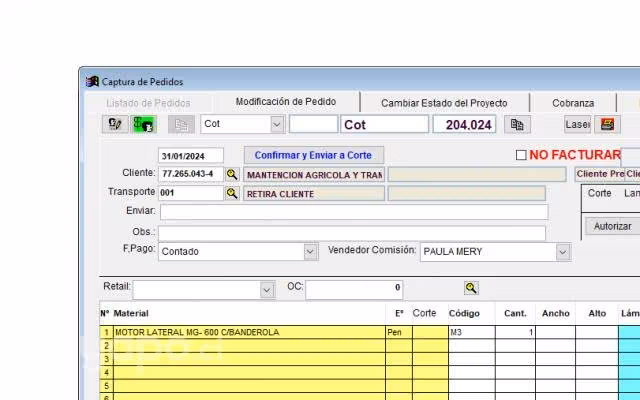Click the RETIRA CLIENTE transport name field

314,193
